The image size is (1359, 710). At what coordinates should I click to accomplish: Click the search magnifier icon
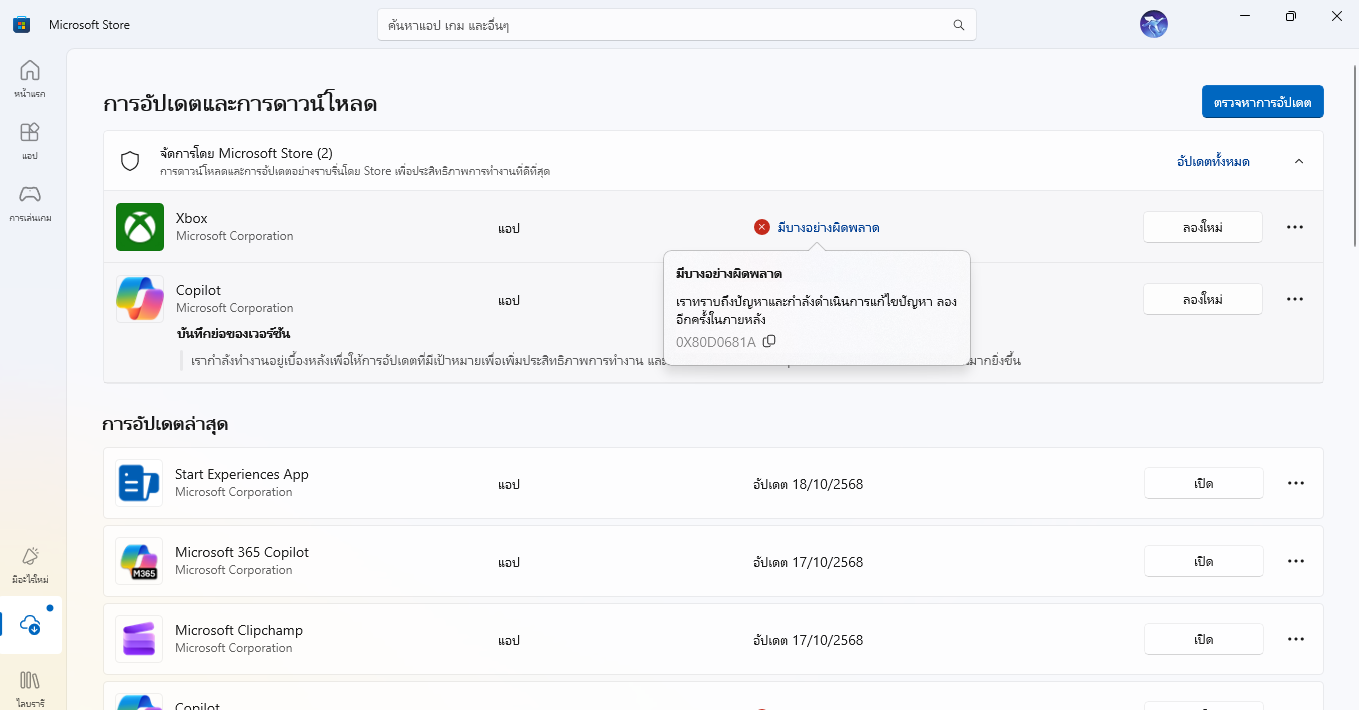click(x=959, y=25)
